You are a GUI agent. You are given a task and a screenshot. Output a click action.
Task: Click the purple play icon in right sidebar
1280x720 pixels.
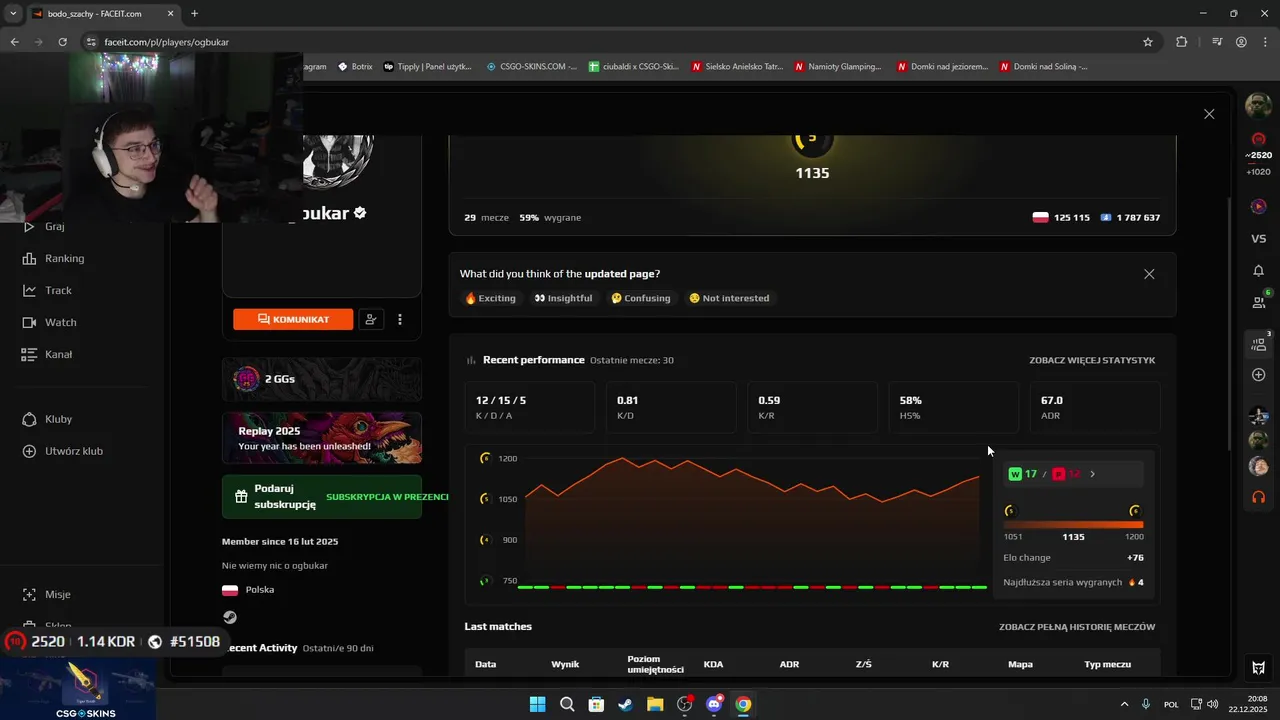[x=1259, y=206]
